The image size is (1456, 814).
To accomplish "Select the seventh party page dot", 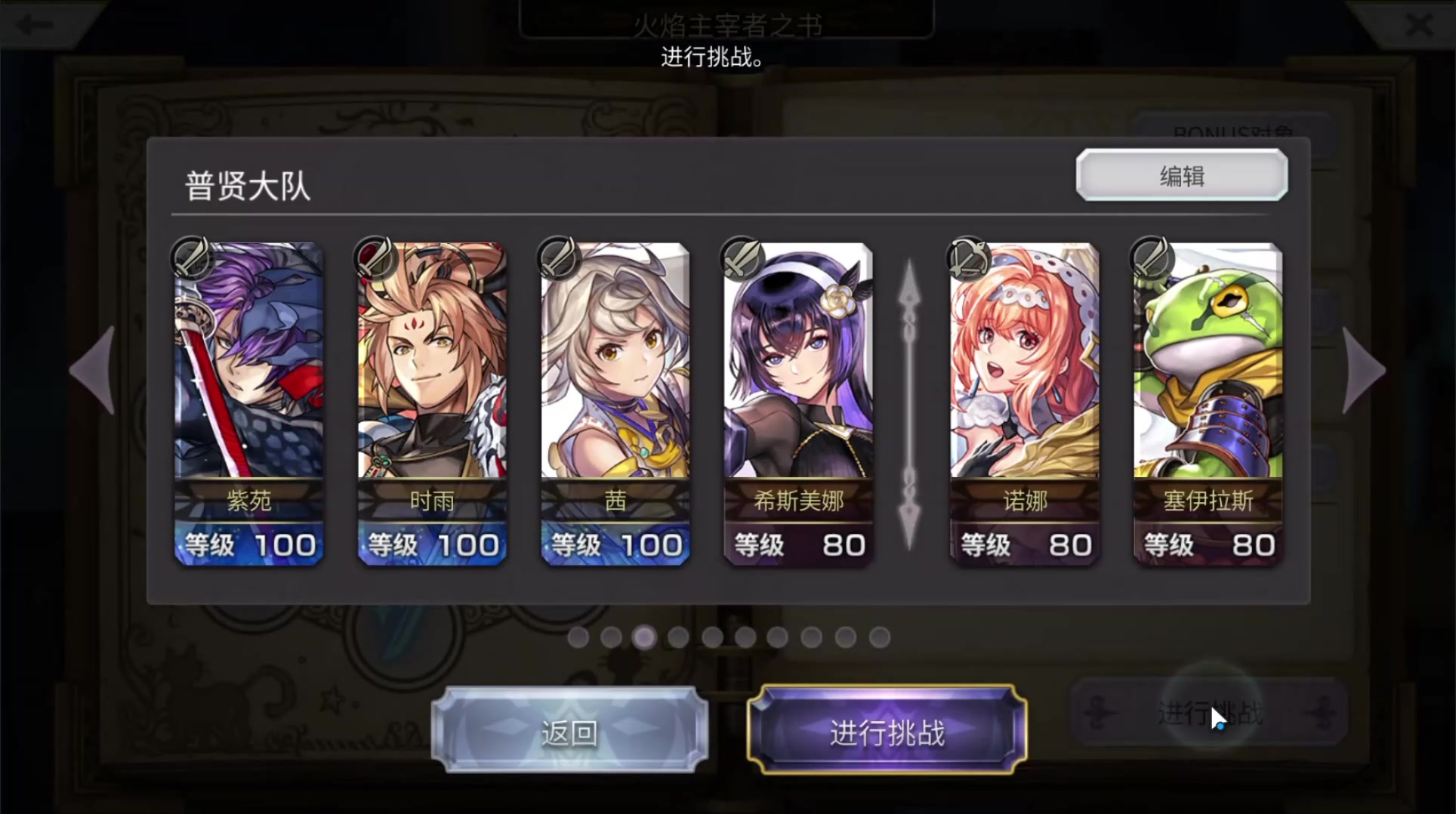I will click(778, 637).
